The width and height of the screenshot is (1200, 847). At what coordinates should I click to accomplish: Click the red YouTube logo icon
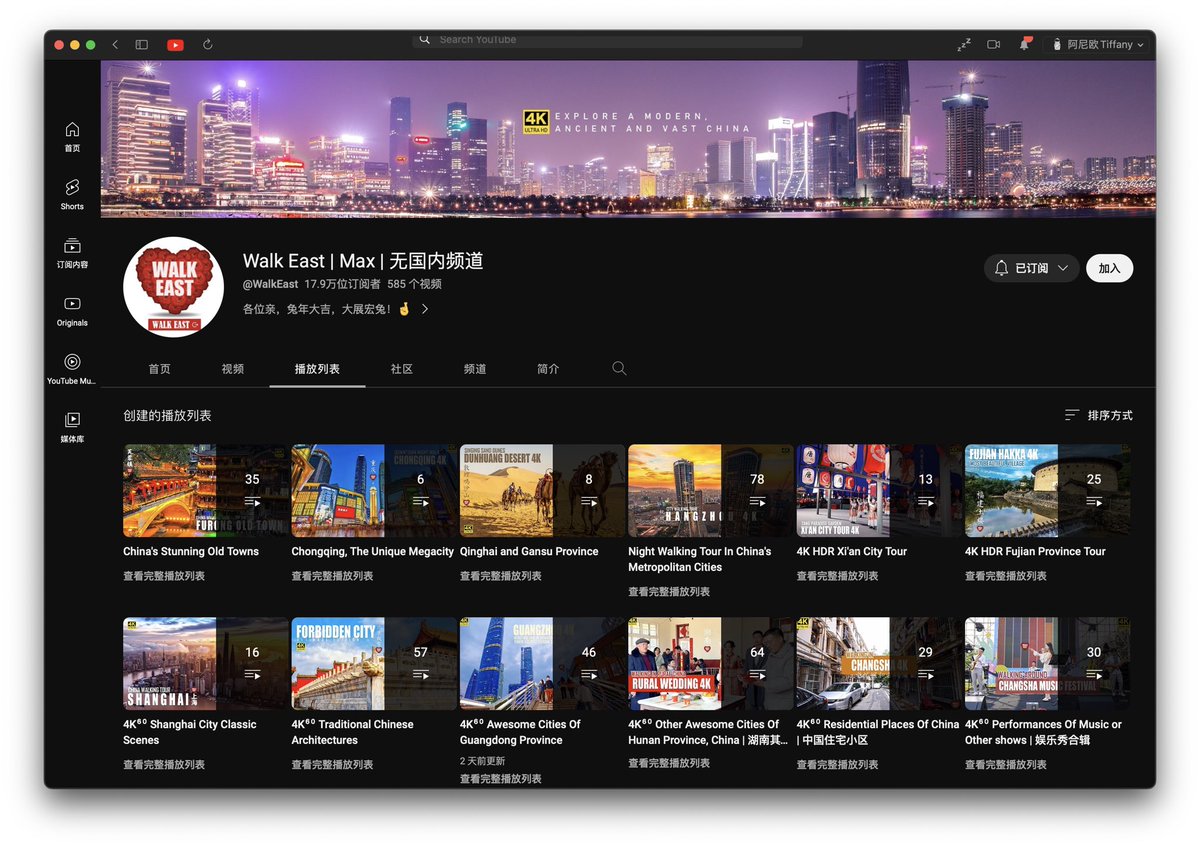pyautogui.click(x=175, y=45)
